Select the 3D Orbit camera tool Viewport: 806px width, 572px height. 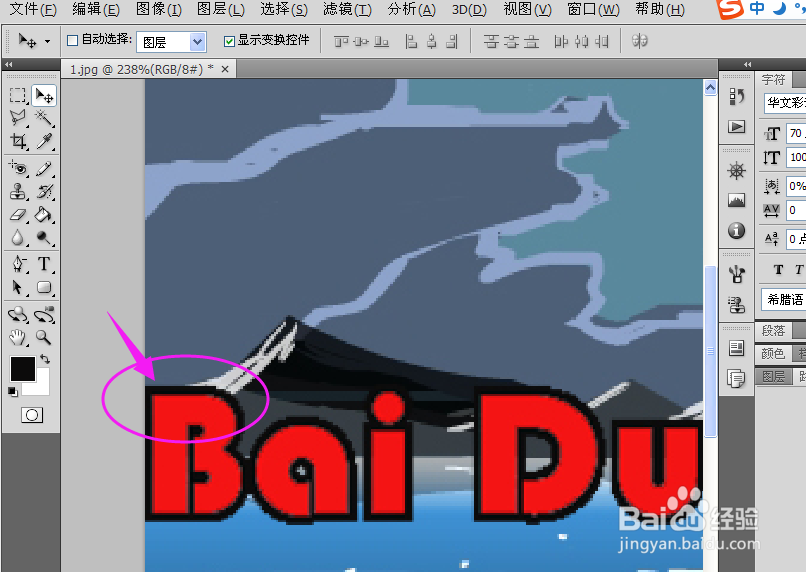44,314
